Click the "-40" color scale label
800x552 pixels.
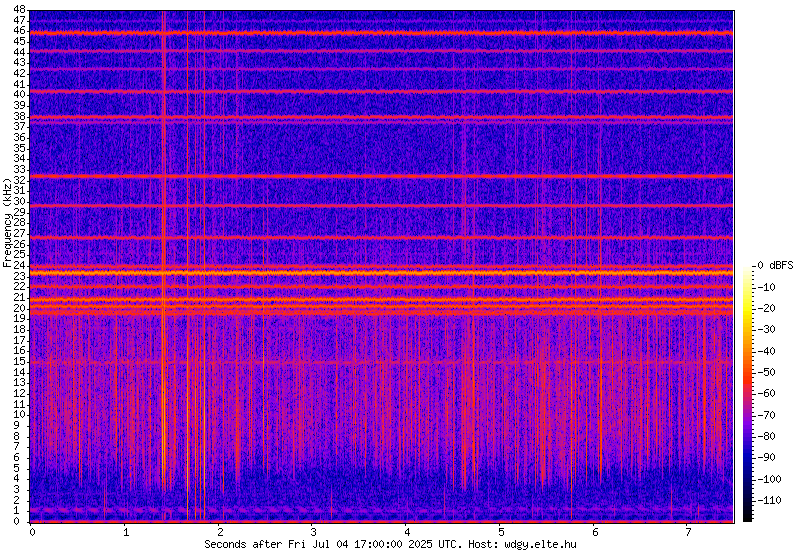point(766,351)
